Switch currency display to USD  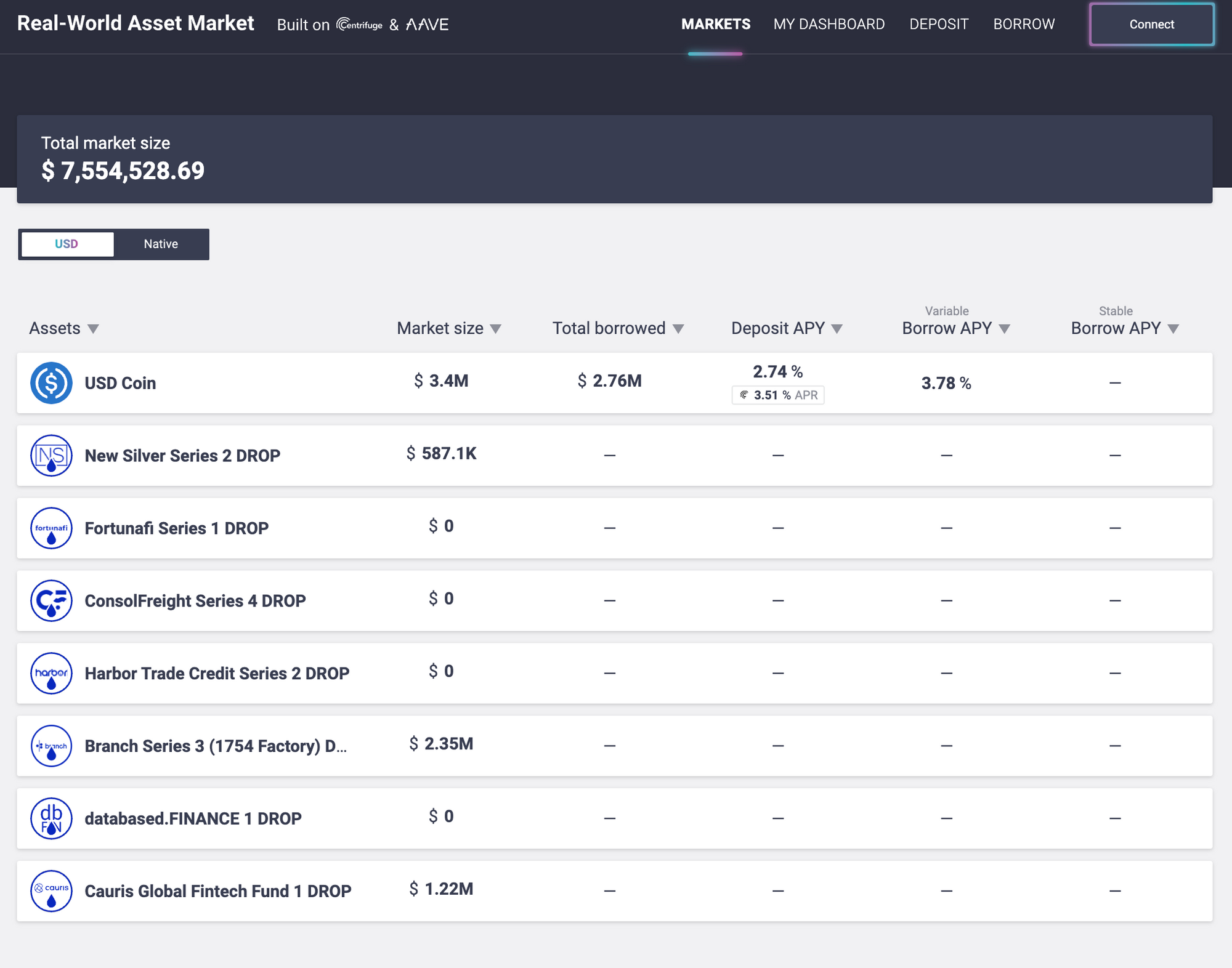tap(67, 244)
